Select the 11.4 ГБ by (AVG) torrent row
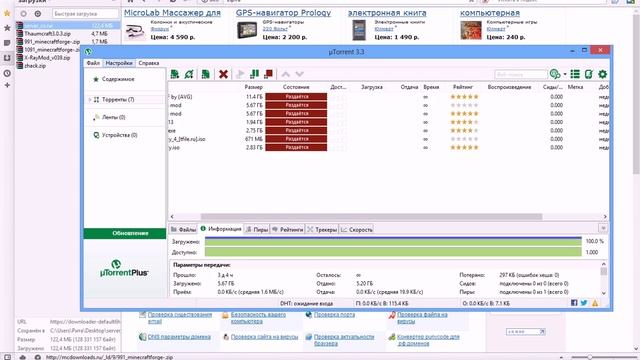The image size is (640, 360). (388, 97)
